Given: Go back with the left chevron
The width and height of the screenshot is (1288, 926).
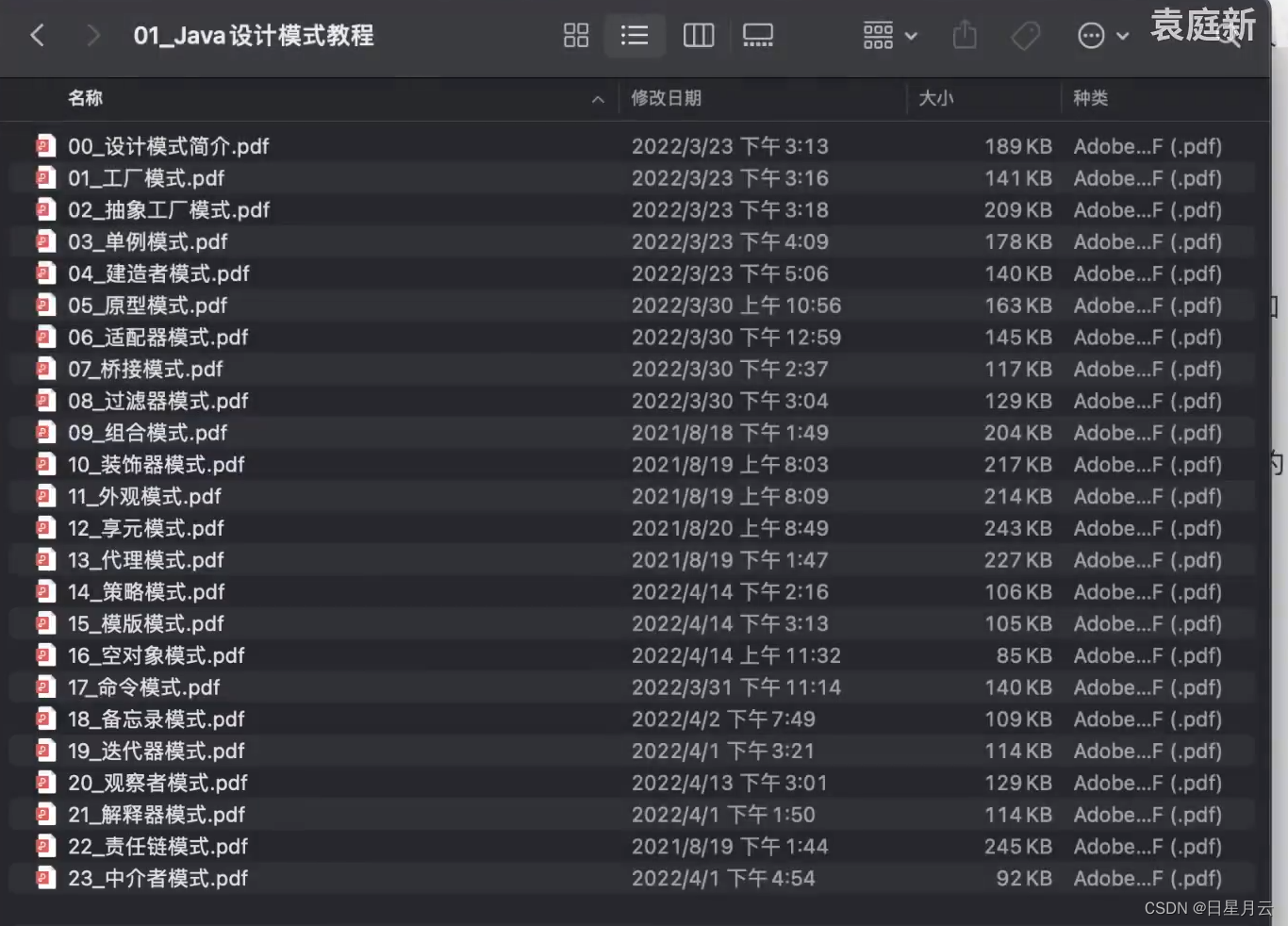Looking at the screenshot, I should pyautogui.click(x=38, y=36).
